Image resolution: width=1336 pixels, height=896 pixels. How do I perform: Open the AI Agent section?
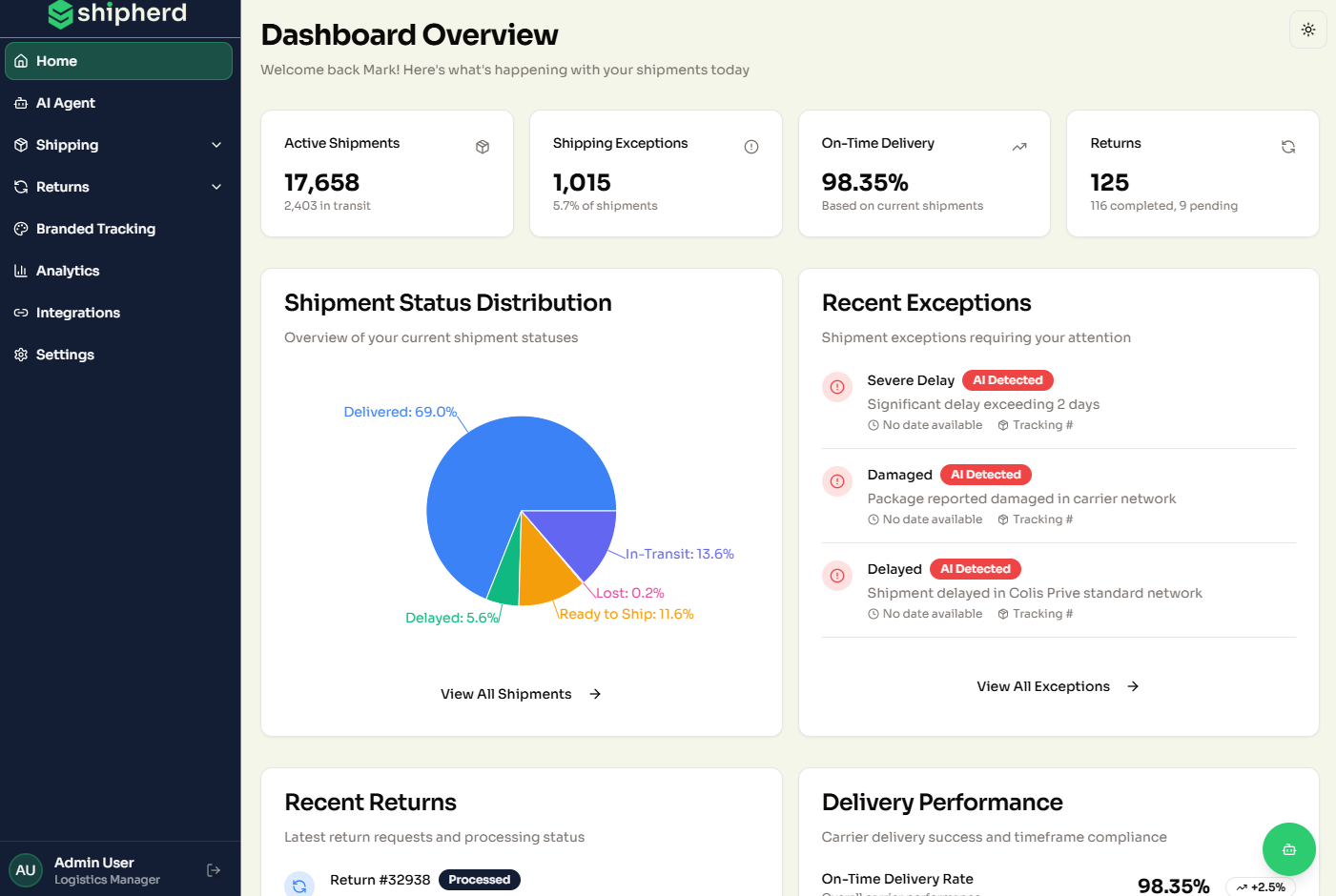click(65, 103)
